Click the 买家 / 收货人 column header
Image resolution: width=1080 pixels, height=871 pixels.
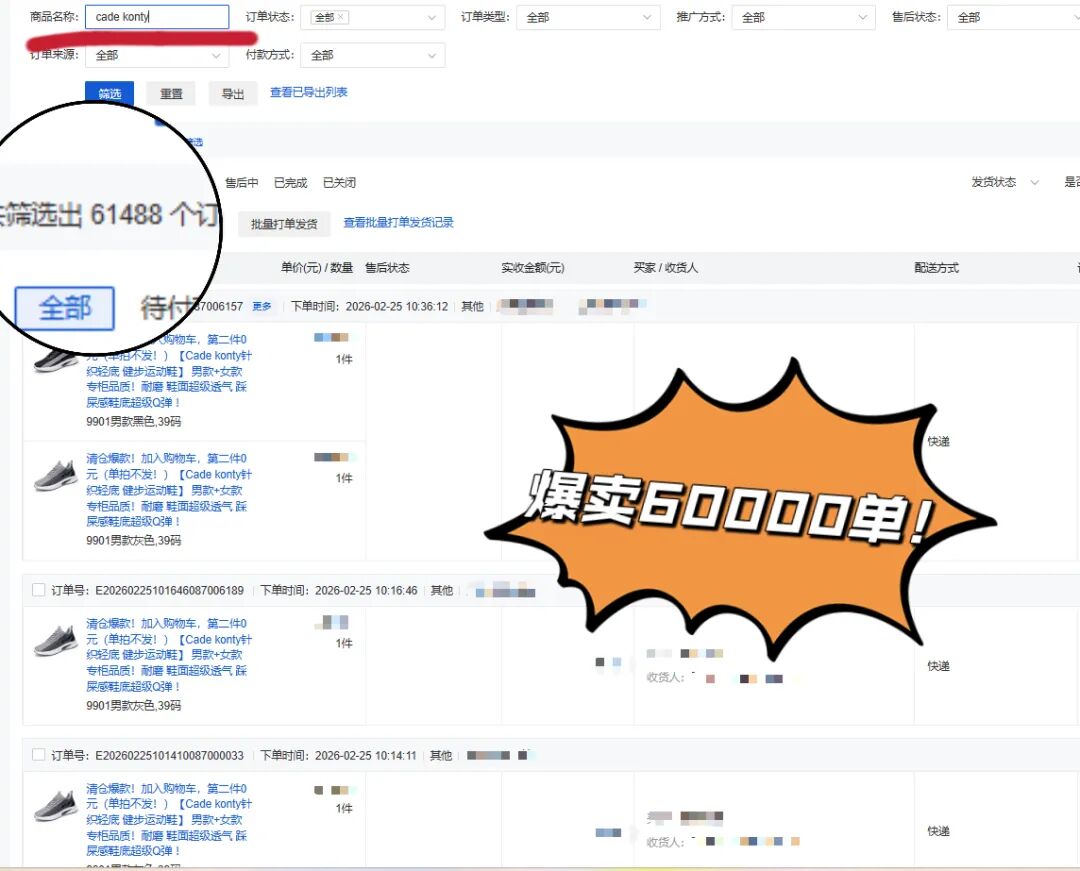point(665,268)
